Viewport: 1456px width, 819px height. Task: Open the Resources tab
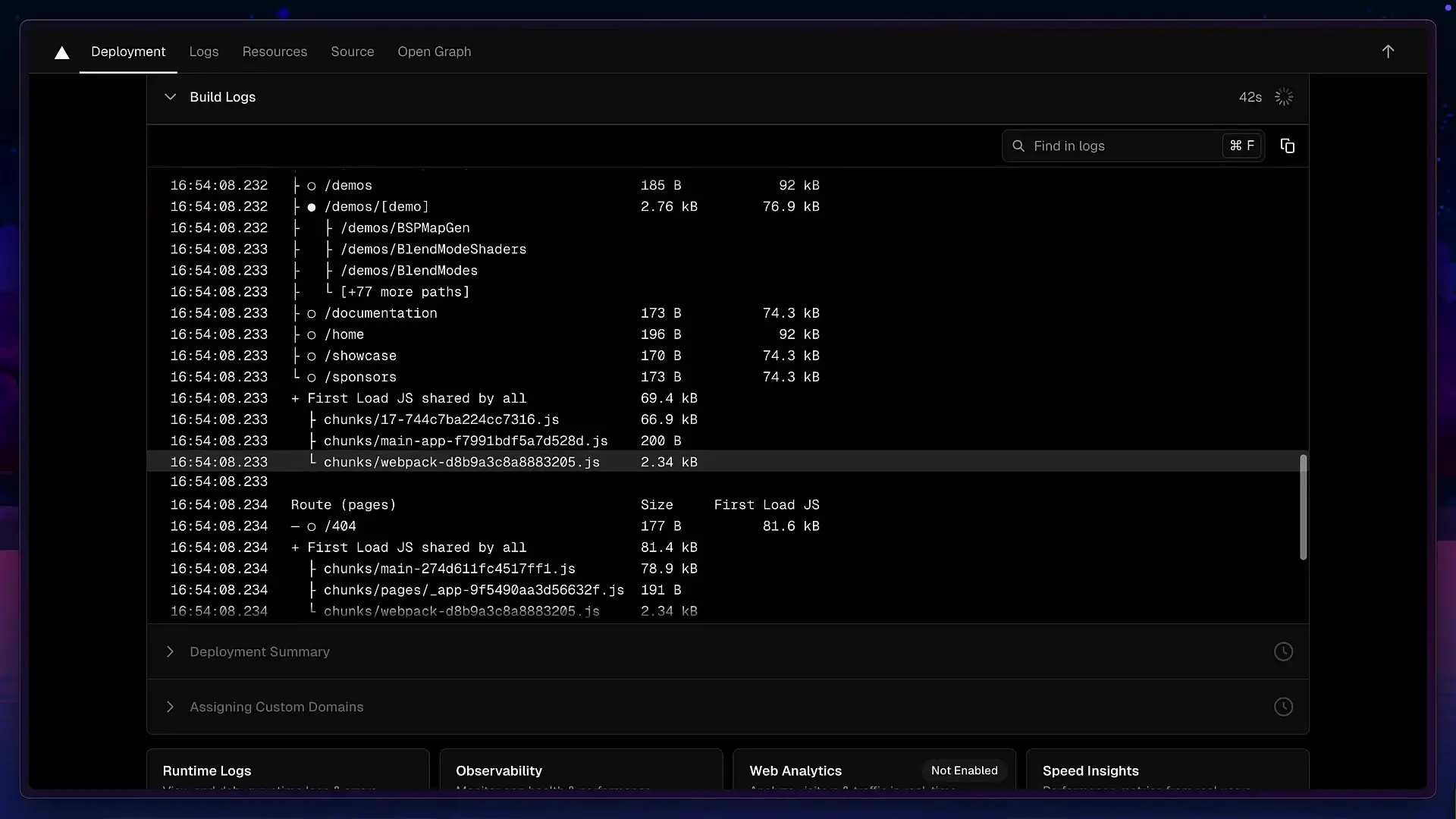tap(275, 52)
